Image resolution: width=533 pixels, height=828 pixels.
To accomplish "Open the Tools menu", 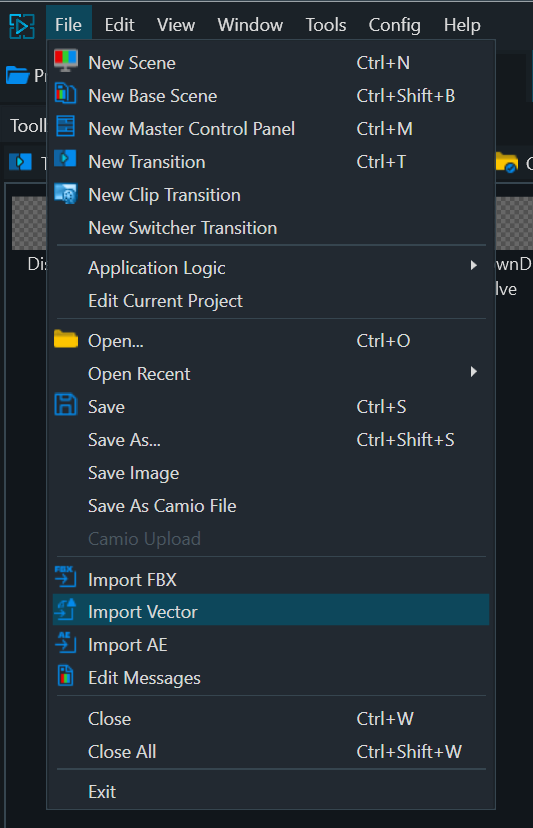I will tap(326, 25).
